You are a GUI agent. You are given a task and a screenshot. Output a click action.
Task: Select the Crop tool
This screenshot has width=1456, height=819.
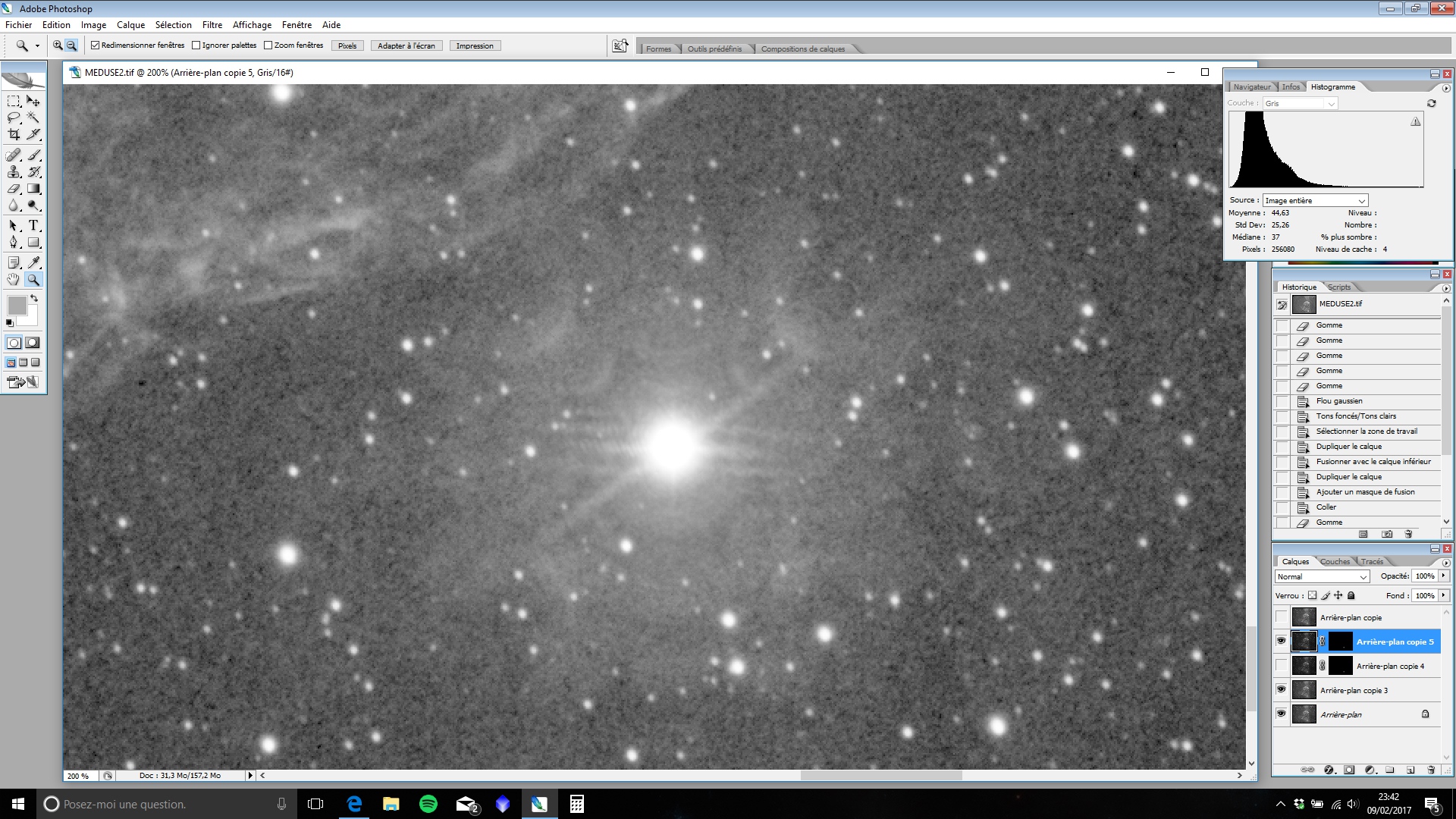pyautogui.click(x=14, y=135)
